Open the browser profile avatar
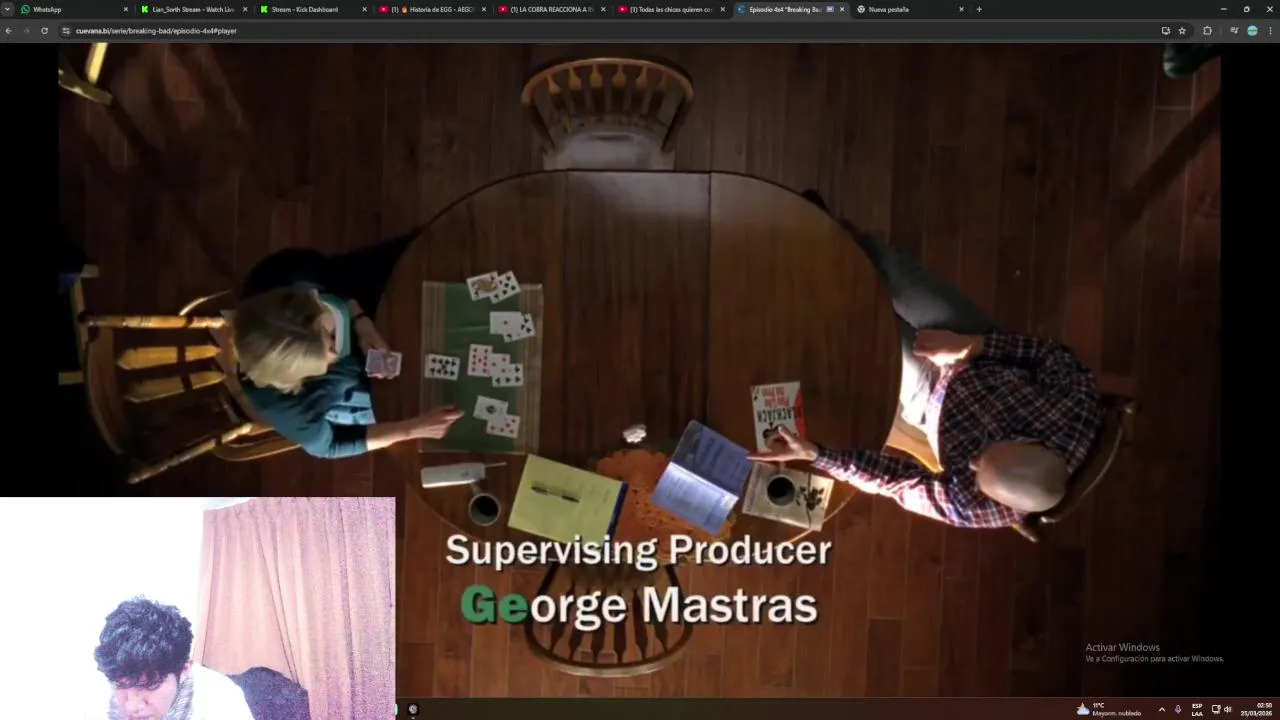Screen dimensions: 1280x720 [1252, 31]
